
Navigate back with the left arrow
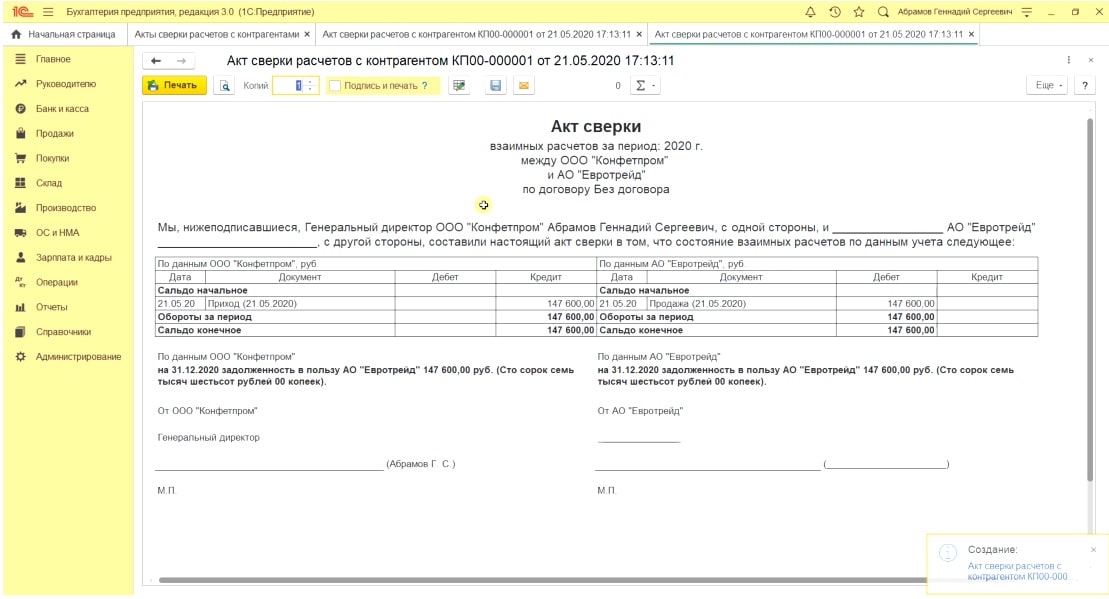(x=156, y=61)
